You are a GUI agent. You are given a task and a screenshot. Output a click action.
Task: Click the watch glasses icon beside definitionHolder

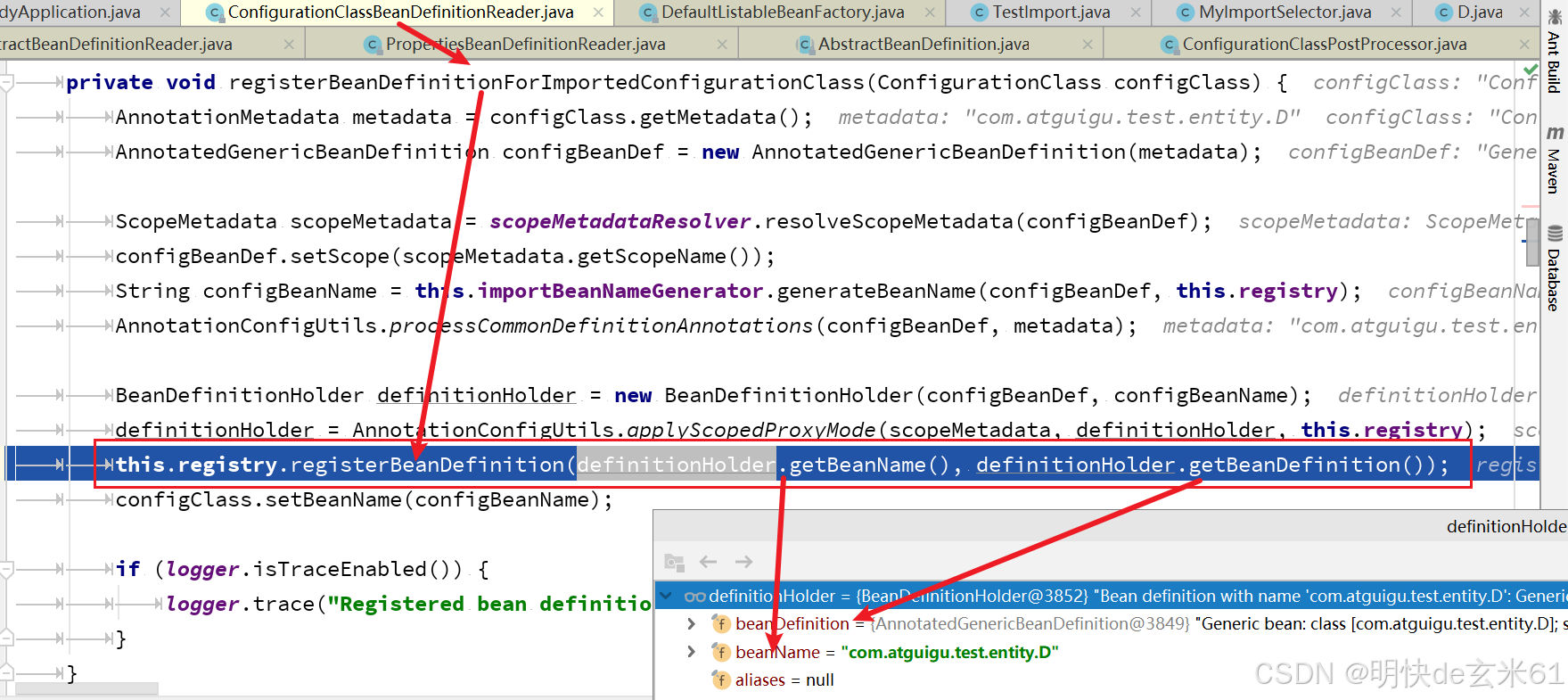pos(695,597)
